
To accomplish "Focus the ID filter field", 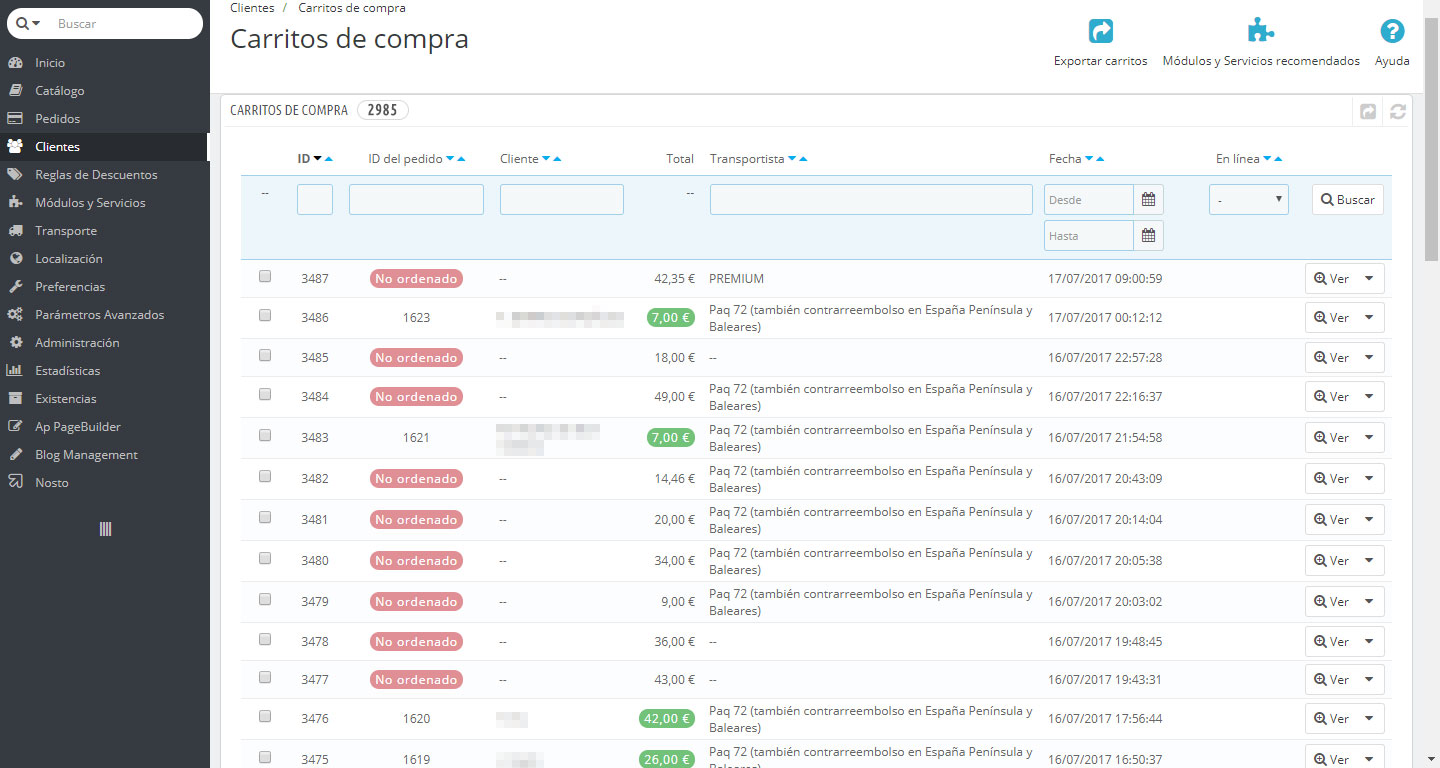I will (x=315, y=200).
